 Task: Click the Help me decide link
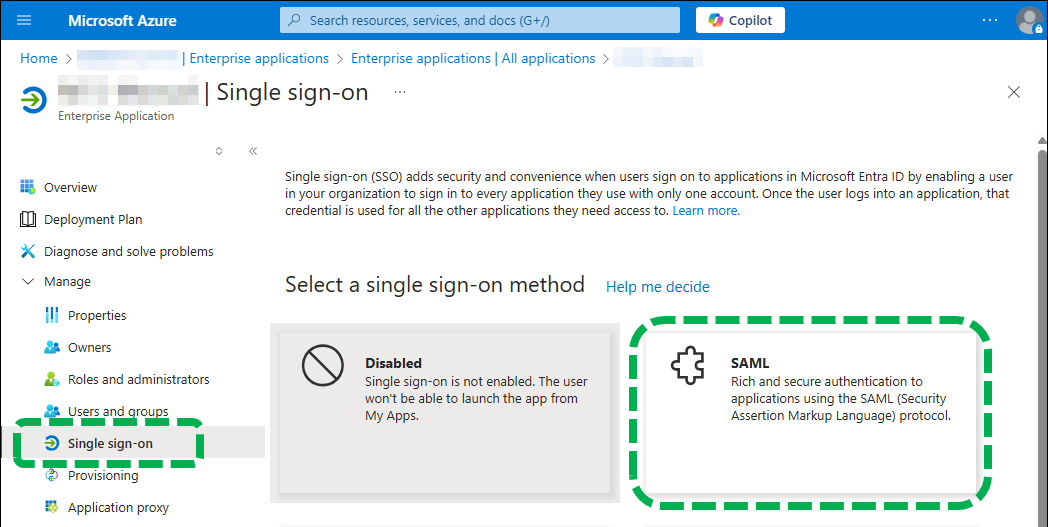pos(657,287)
